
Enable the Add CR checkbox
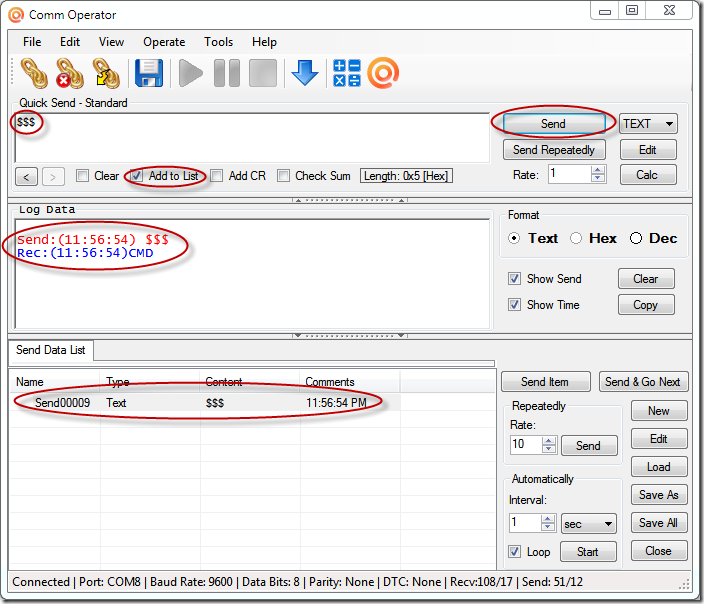217,176
